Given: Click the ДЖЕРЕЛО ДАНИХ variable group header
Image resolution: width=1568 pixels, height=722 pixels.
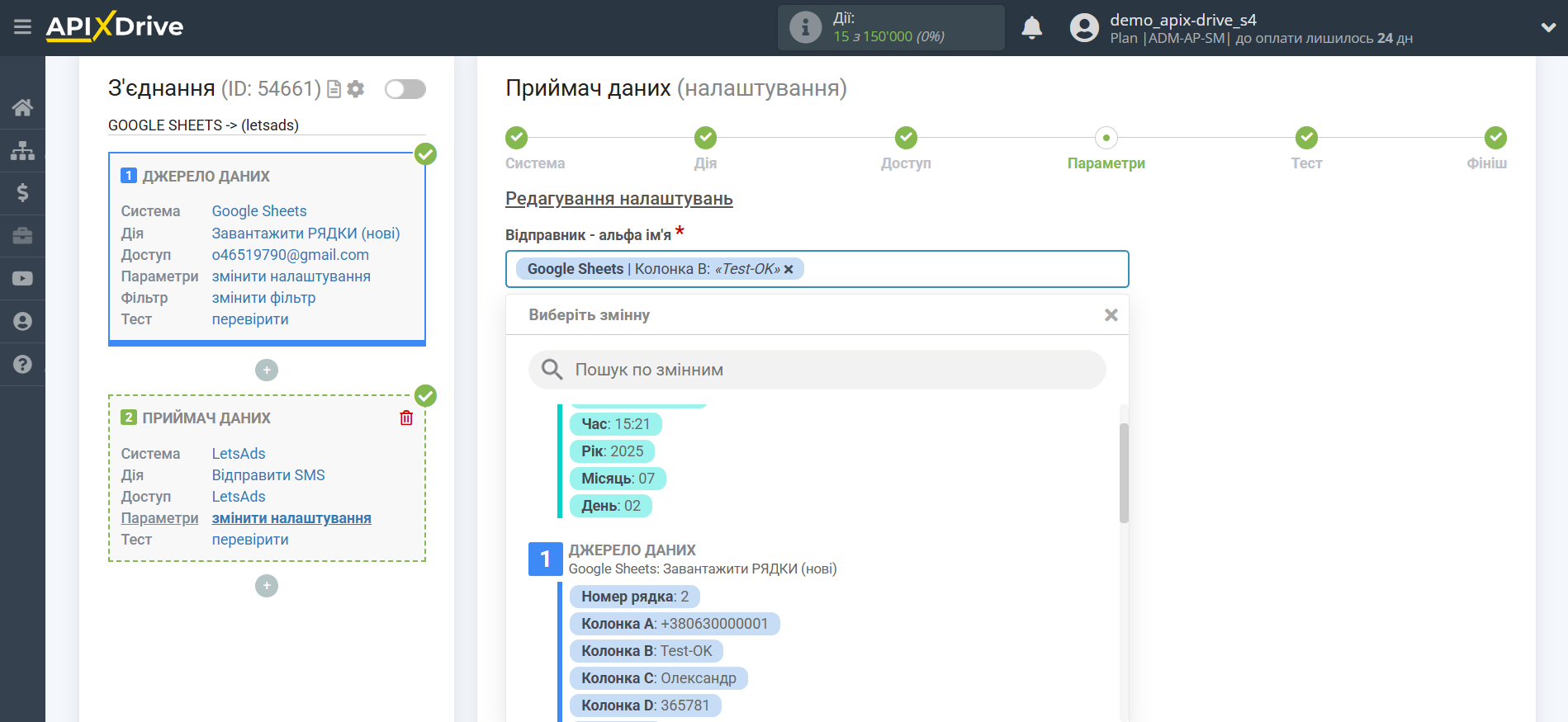Looking at the screenshot, I should point(632,550).
